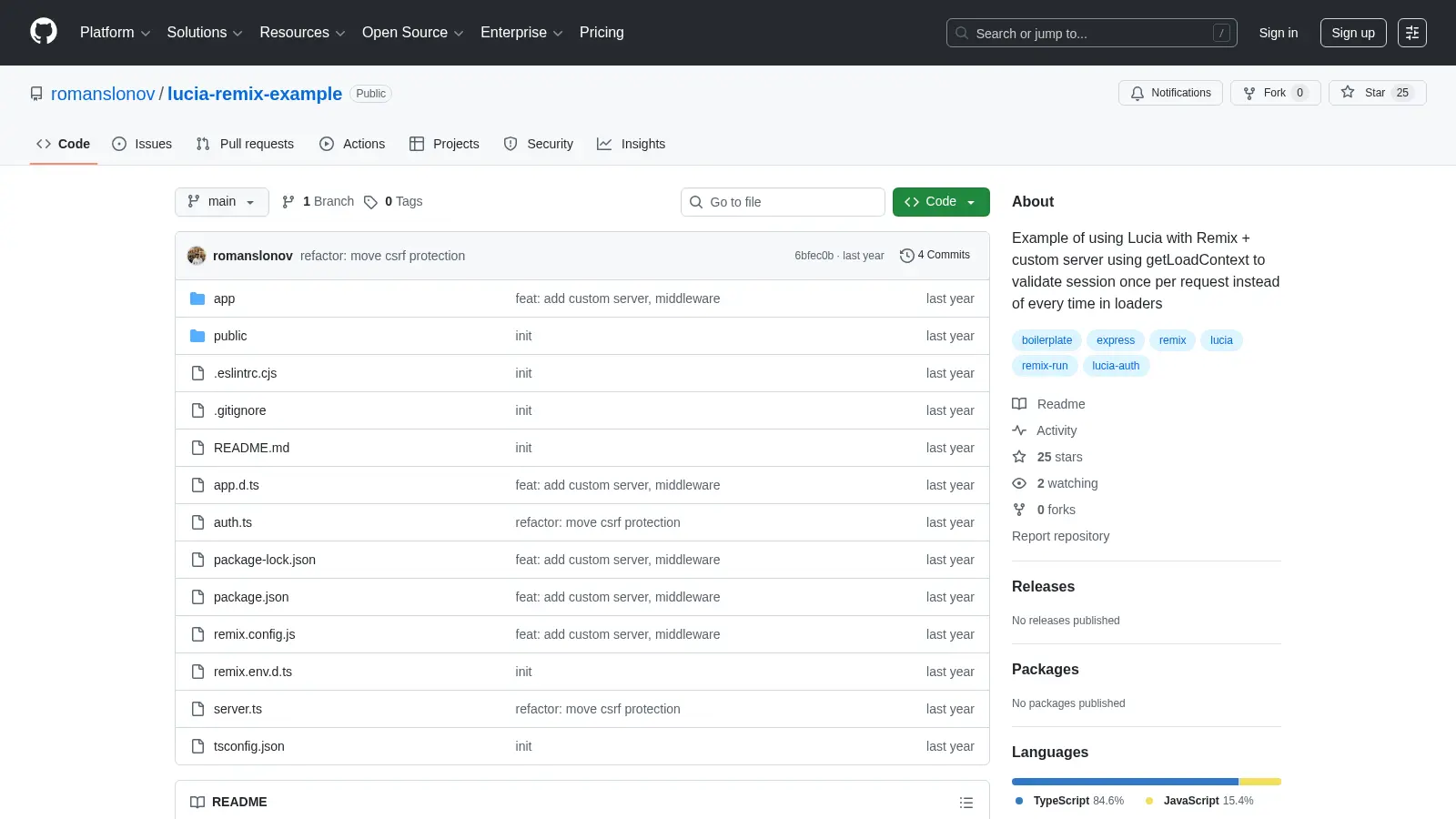Open the romanslonov avatar image
This screenshot has width=1456, height=819.
(x=197, y=256)
